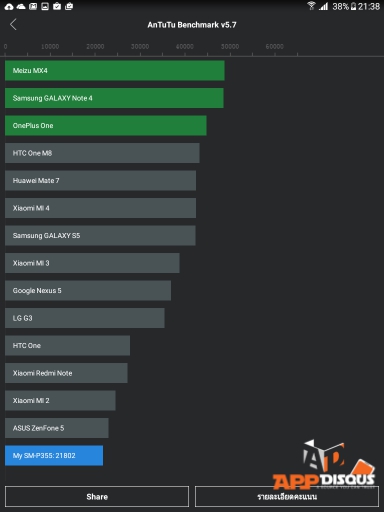This screenshot has width=384, height=512.
Task: Tap the HTC One M8 bar
Action: click(102, 153)
